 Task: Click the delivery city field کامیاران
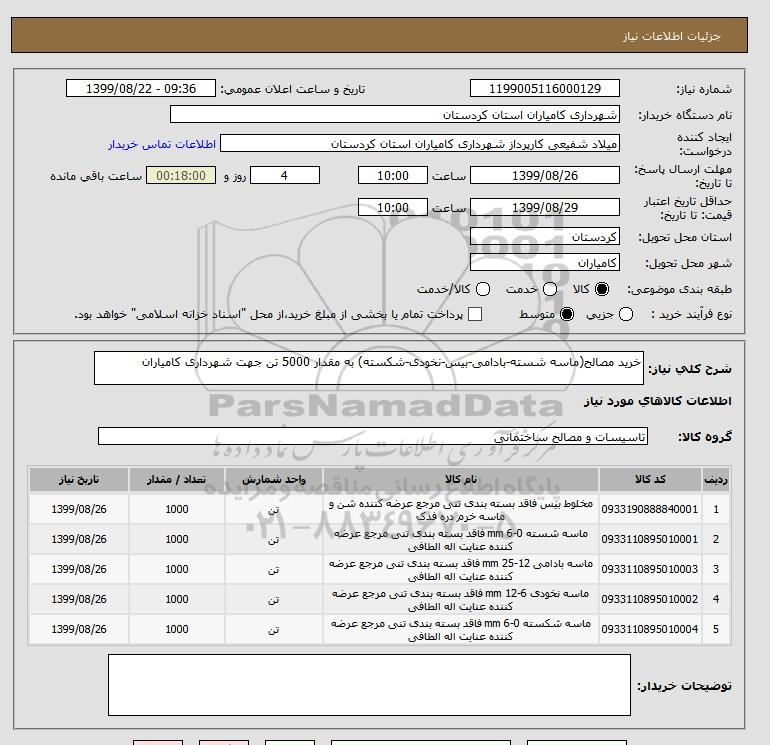[x=545, y=263]
